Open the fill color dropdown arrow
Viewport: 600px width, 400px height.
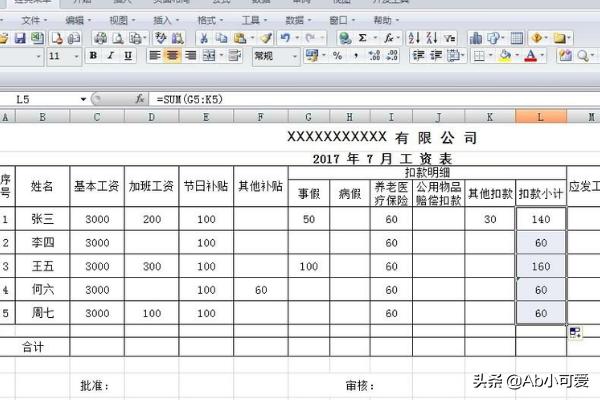point(517,56)
